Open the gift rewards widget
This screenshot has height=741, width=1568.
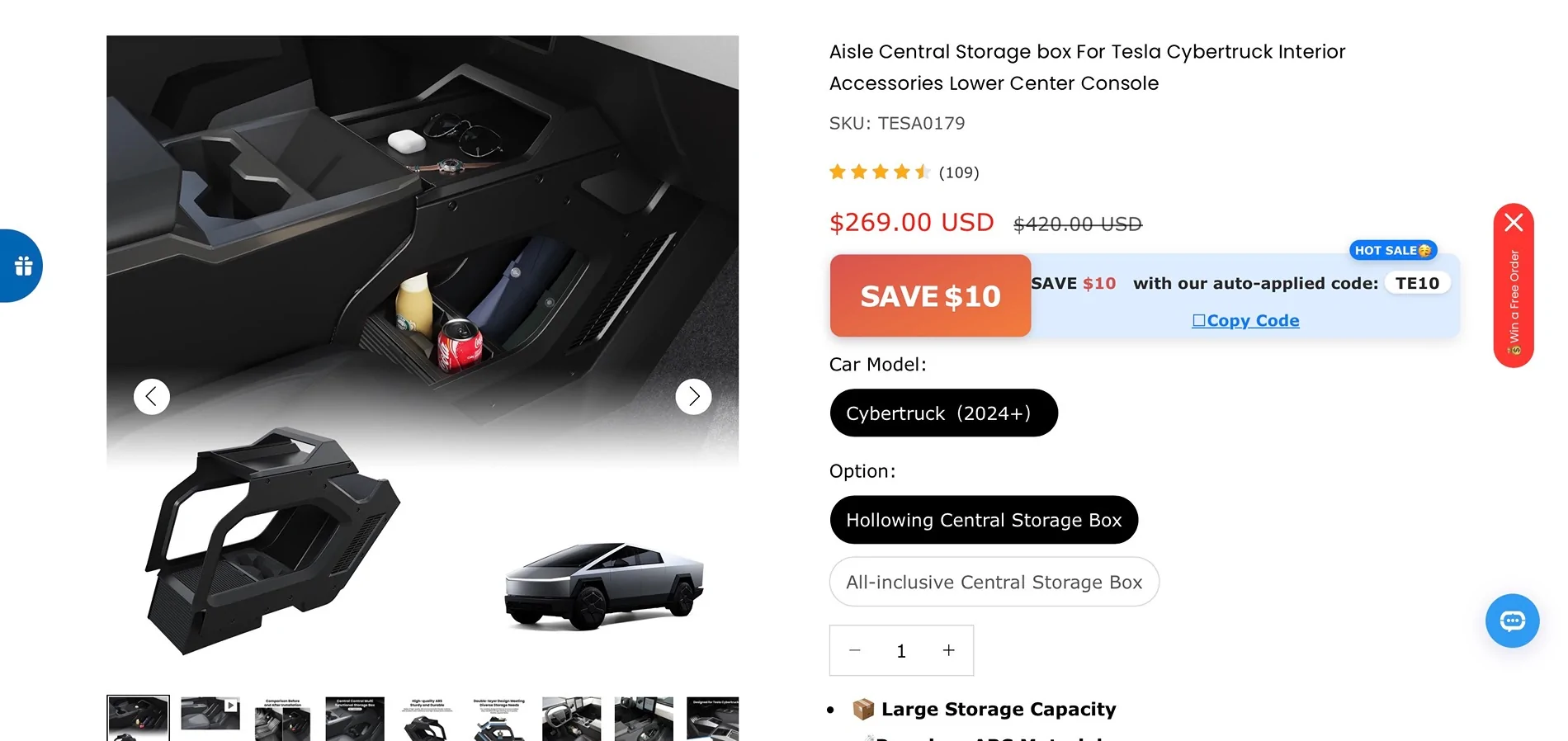pyautogui.click(x=21, y=266)
